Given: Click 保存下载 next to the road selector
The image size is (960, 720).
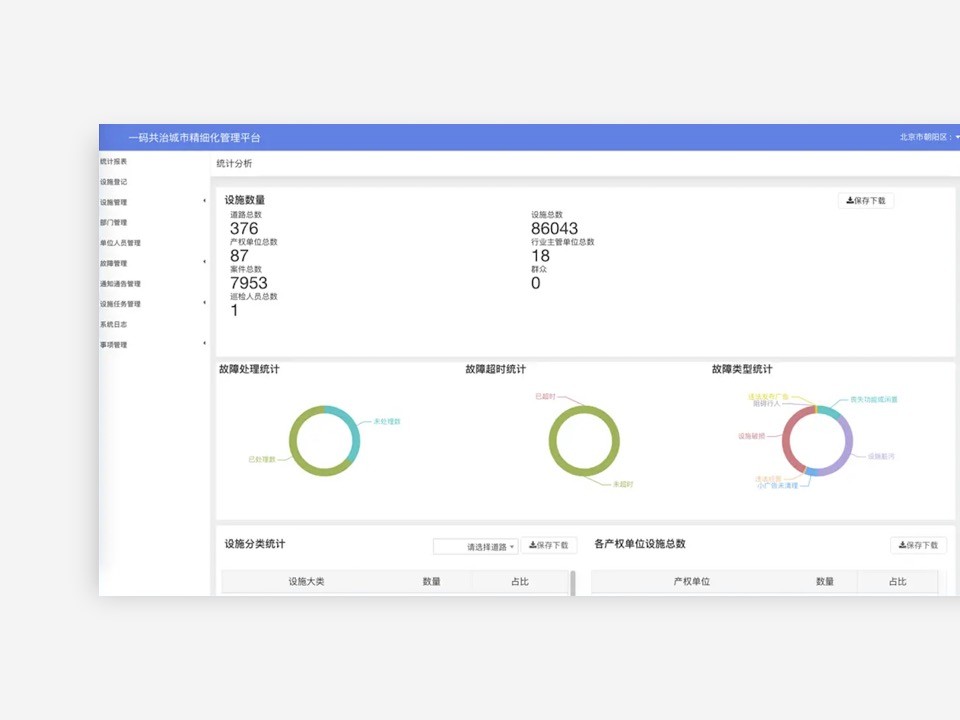Looking at the screenshot, I should click(x=548, y=546).
